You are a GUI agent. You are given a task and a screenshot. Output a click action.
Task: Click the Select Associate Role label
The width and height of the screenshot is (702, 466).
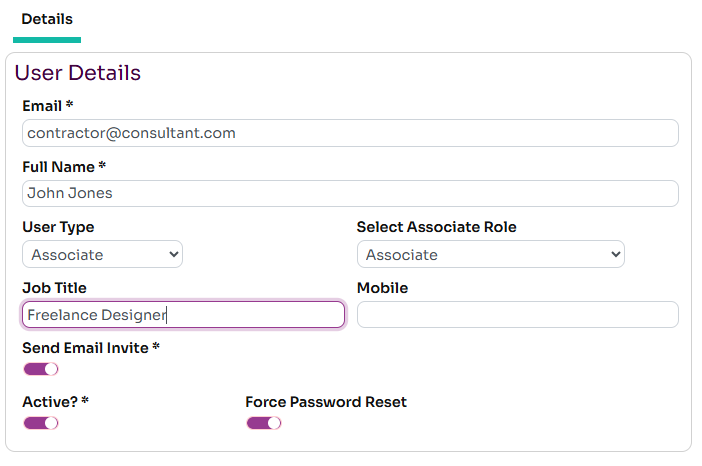(x=436, y=227)
